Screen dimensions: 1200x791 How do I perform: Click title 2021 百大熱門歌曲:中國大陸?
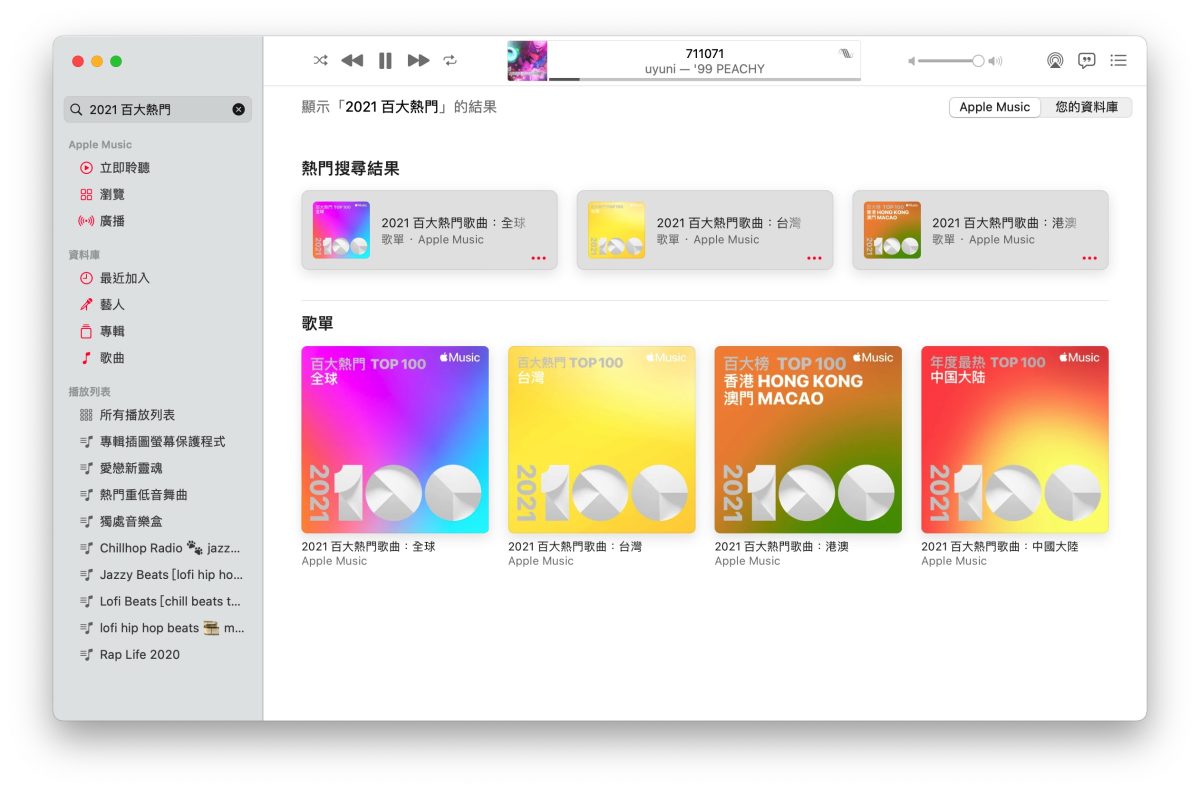click(1000, 547)
